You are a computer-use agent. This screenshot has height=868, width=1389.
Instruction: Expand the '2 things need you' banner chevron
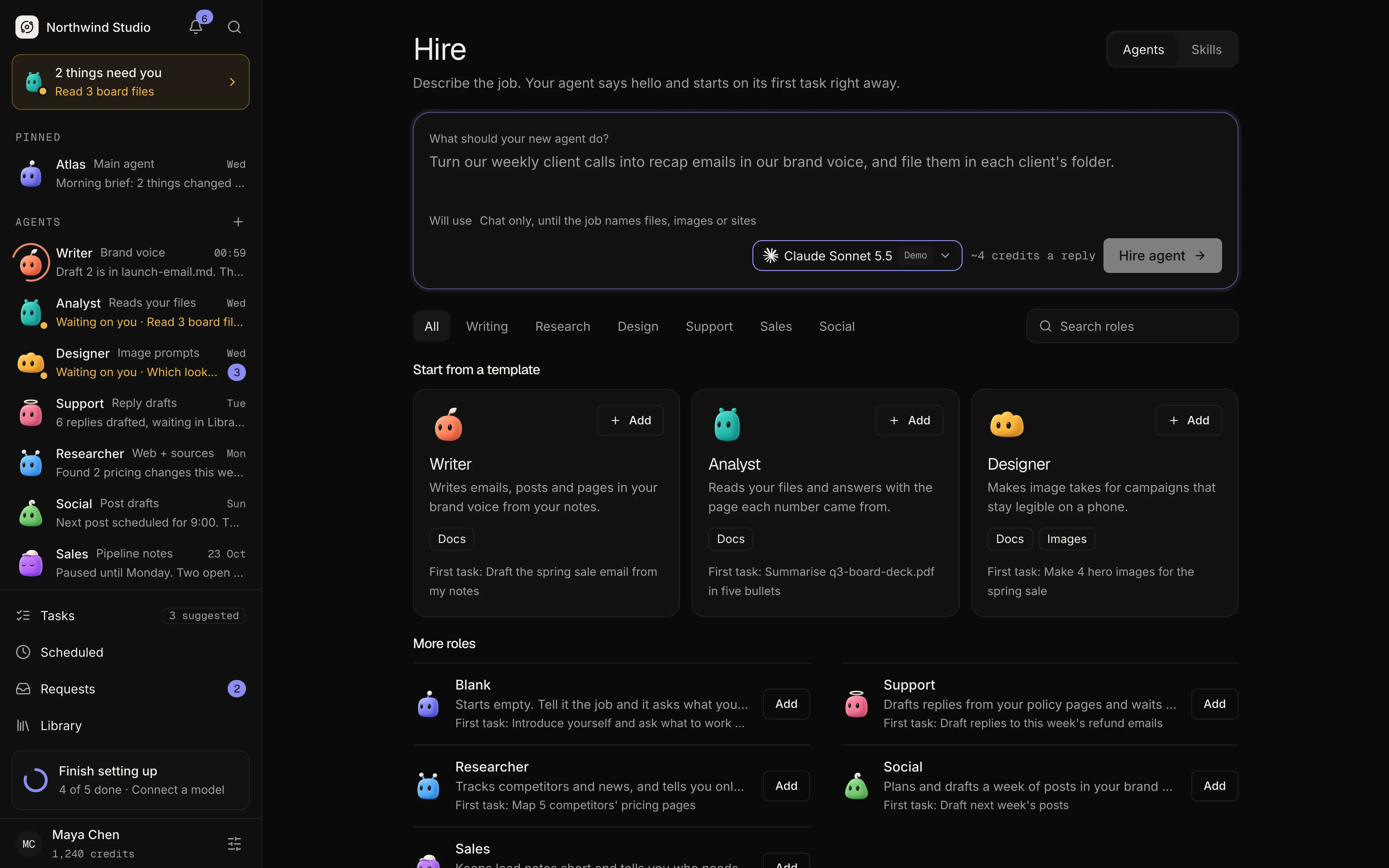point(232,82)
